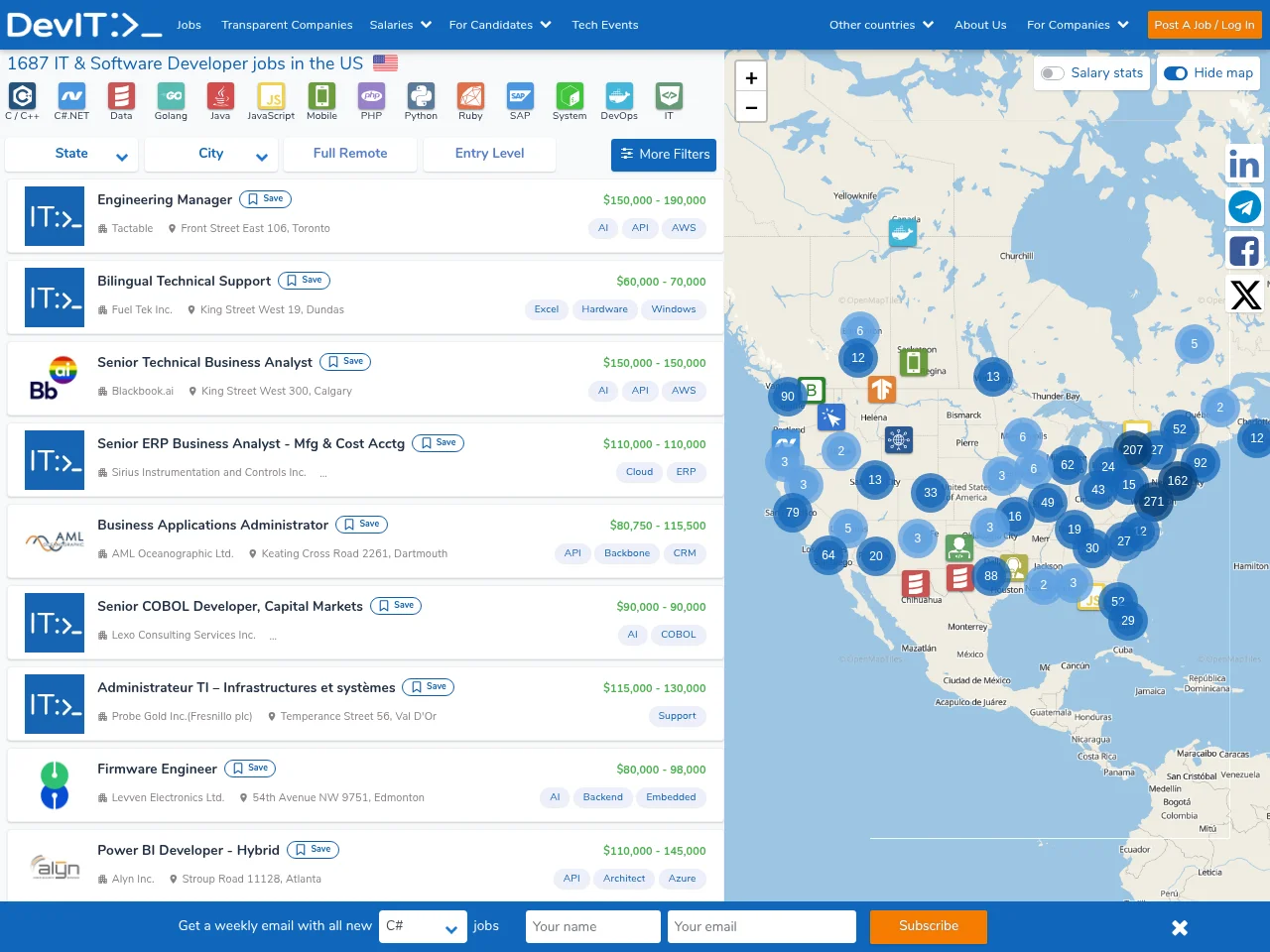Close the weekly email subscription bar
This screenshot has height=952, width=1270.
pyautogui.click(x=1180, y=927)
